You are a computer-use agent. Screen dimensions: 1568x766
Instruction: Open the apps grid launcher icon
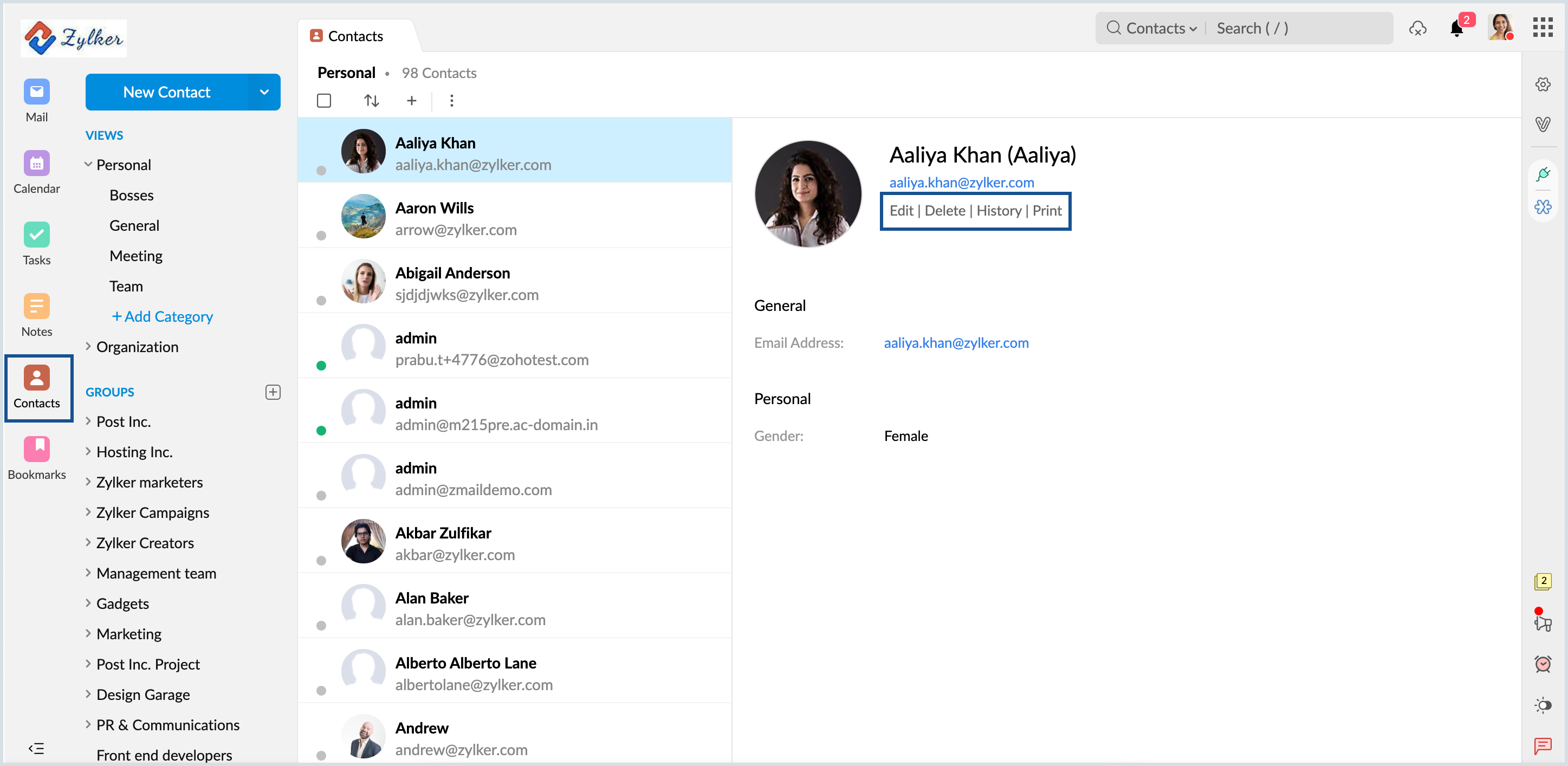point(1543,28)
